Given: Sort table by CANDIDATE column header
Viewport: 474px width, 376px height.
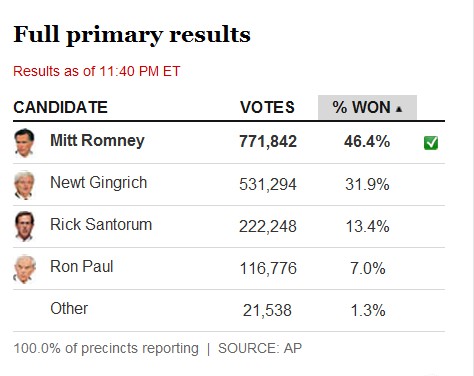Looking at the screenshot, I should point(60,107).
